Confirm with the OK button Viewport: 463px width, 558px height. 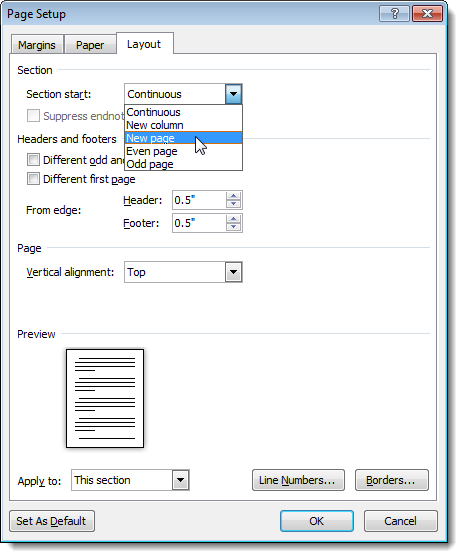tap(317, 521)
